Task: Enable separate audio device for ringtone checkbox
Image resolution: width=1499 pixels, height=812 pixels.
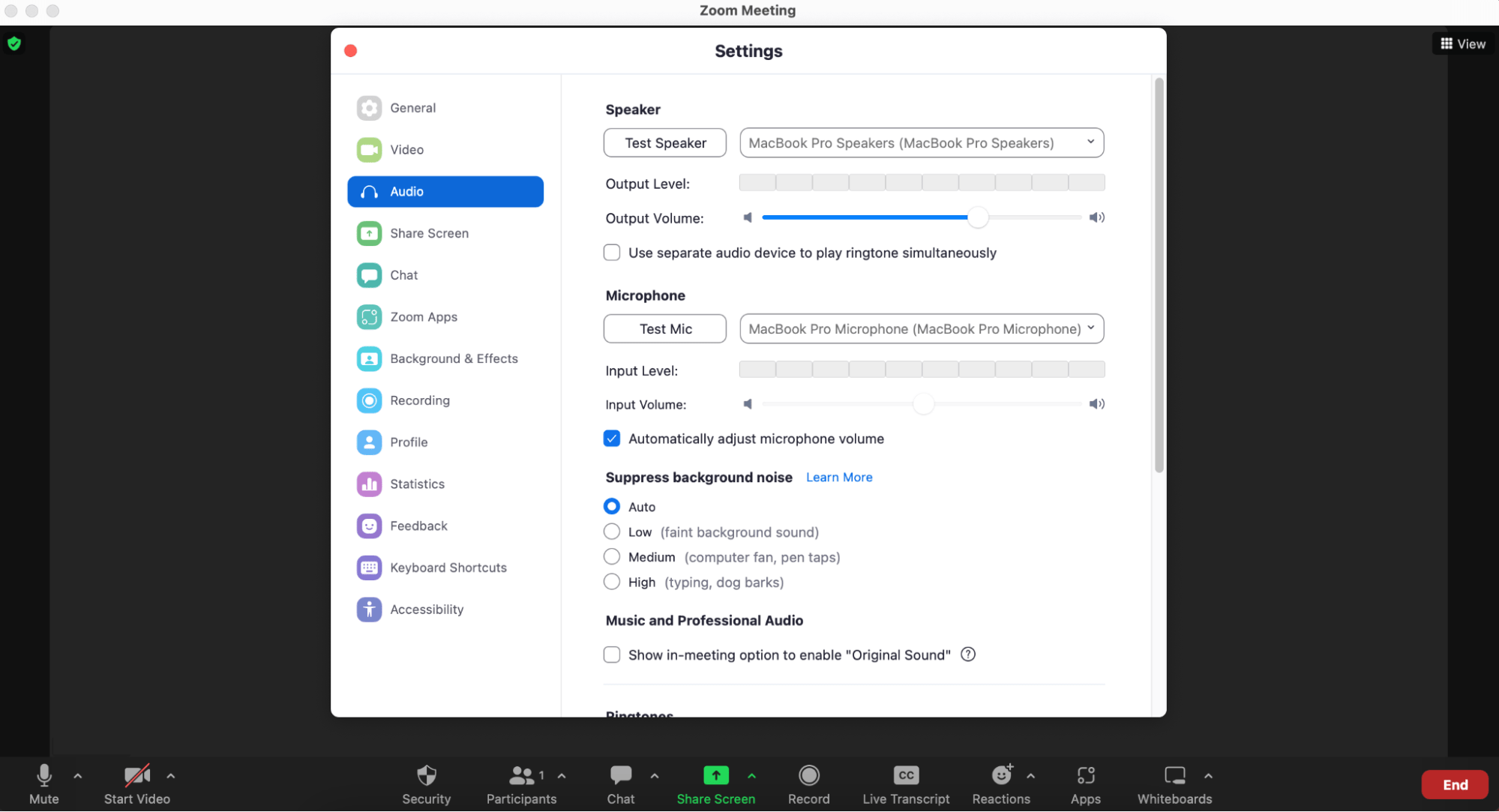Action: click(612, 253)
